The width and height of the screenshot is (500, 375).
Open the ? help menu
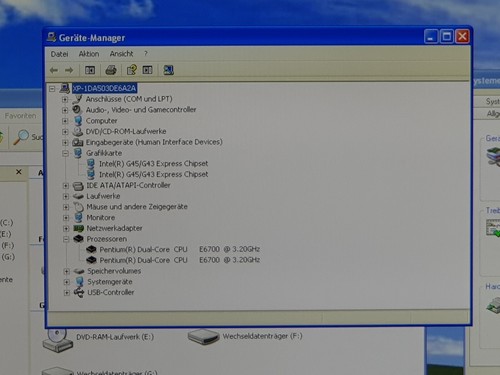coord(146,54)
